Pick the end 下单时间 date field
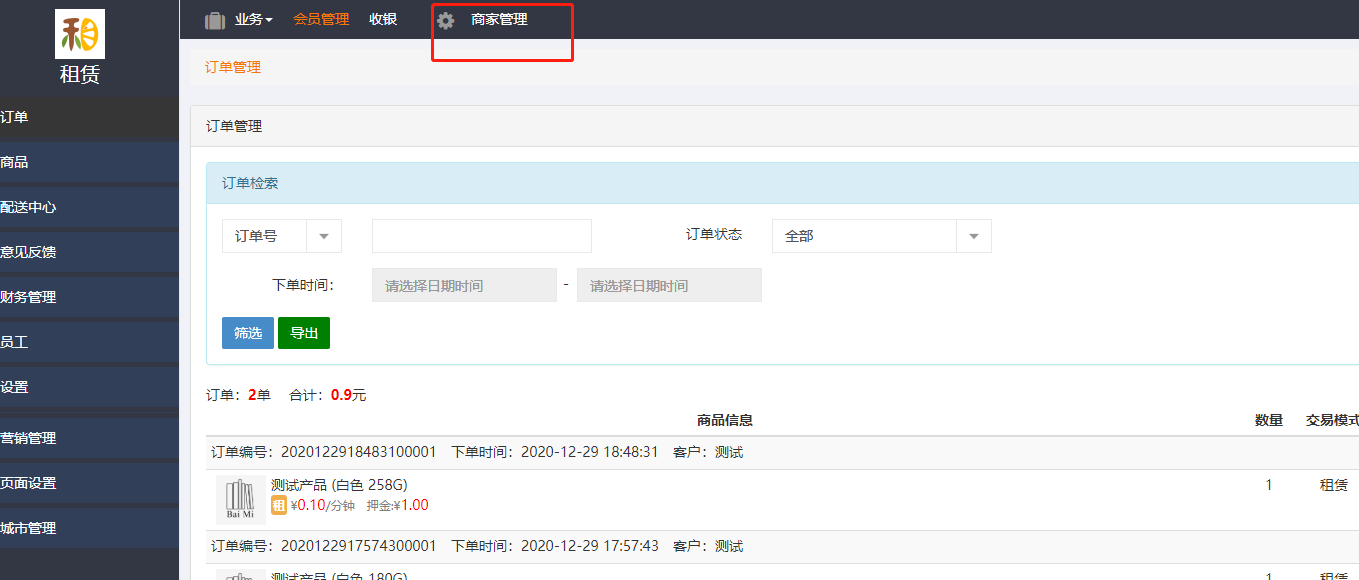Viewport: 1359px width, 580px height. [x=669, y=285]
